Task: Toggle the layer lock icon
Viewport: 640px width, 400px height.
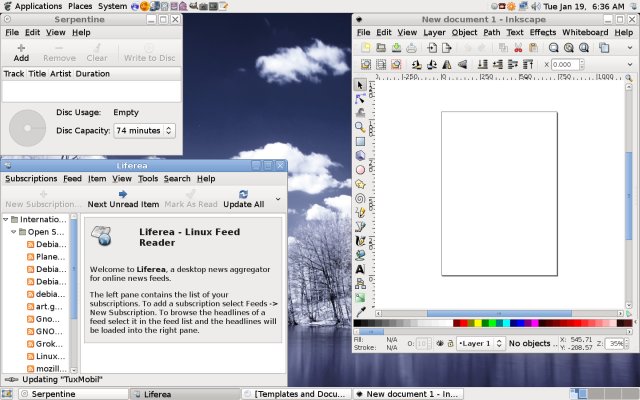Action: pyautogui.click(x=449, y=344)
